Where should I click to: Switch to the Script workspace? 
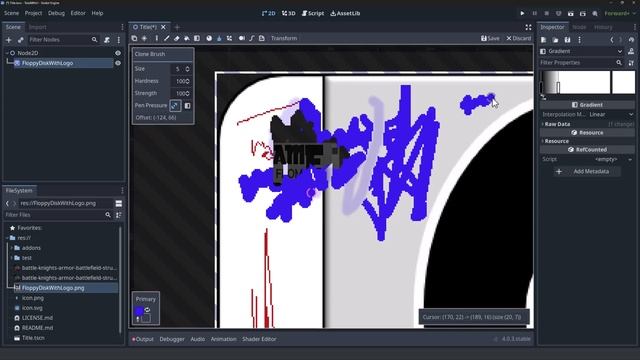313,13
